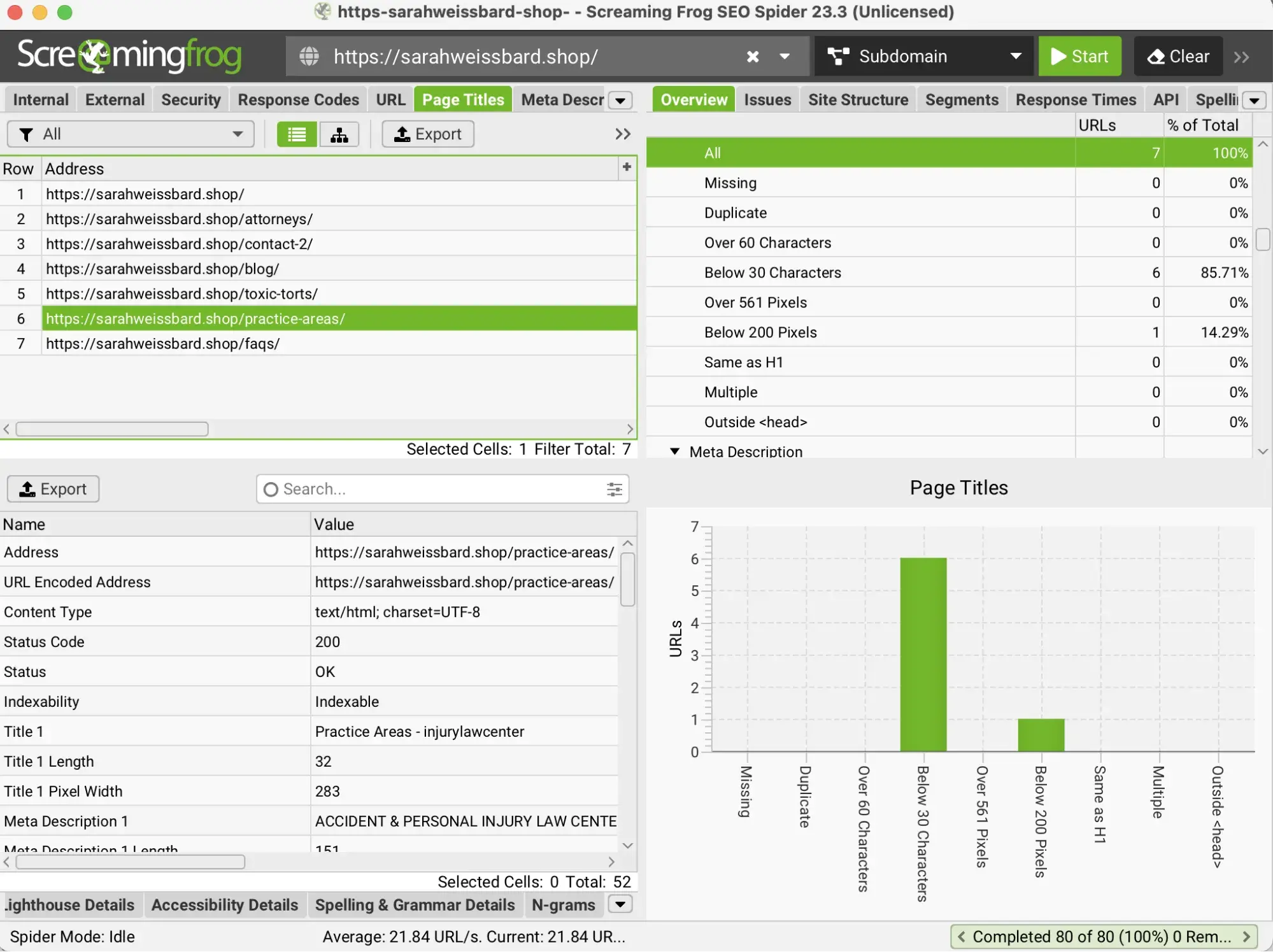Select the Same as H1 row
The image size is (1273, 952).
(x=949, y=363)
